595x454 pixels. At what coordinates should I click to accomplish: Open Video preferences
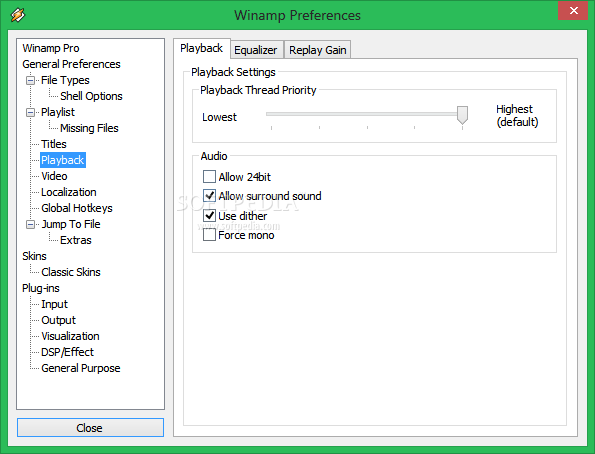54,176
